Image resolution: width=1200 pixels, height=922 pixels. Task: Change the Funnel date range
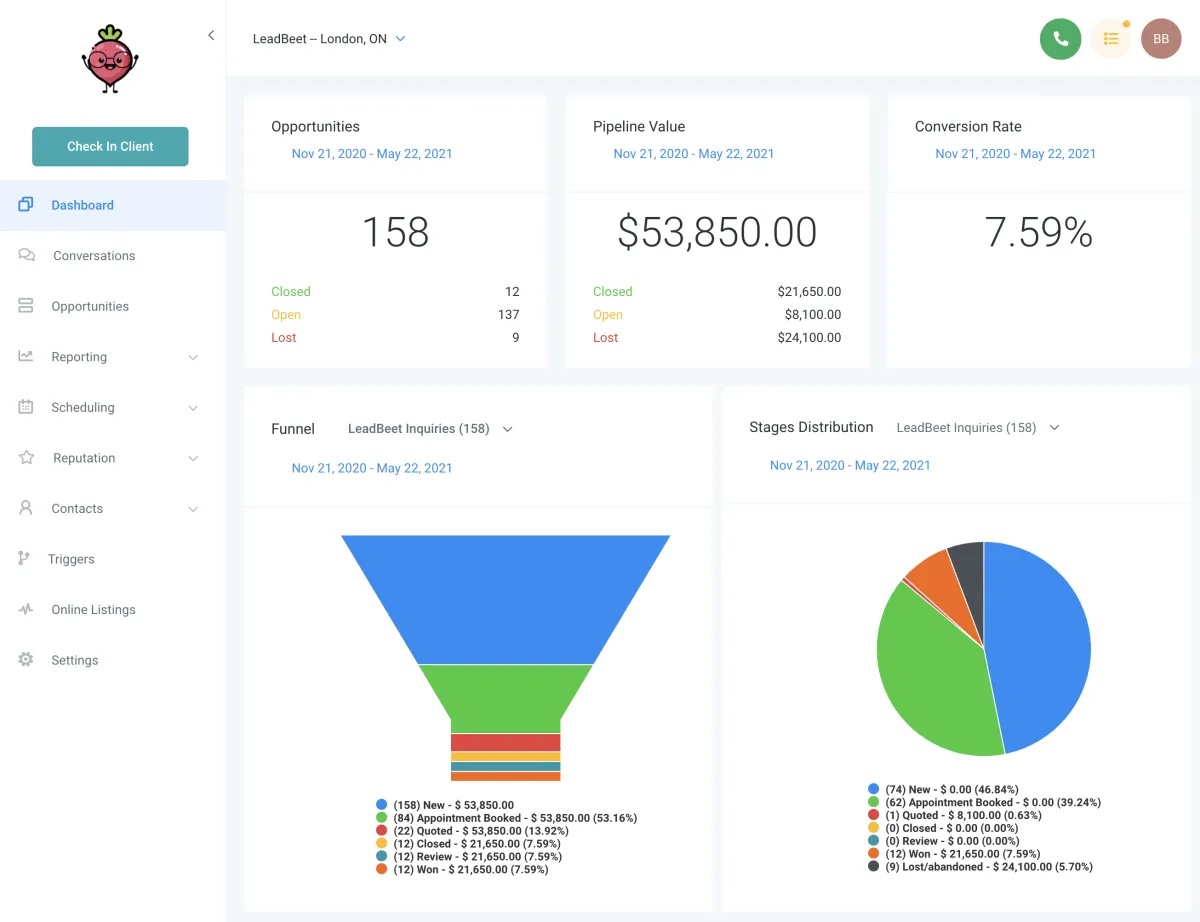point(372,468)
